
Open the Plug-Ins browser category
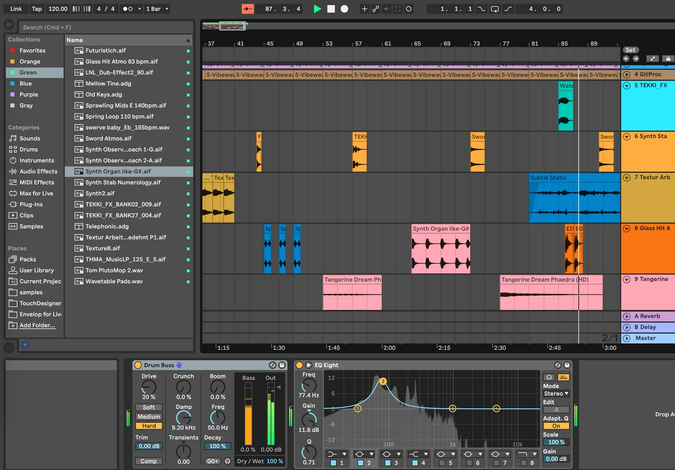32,203
